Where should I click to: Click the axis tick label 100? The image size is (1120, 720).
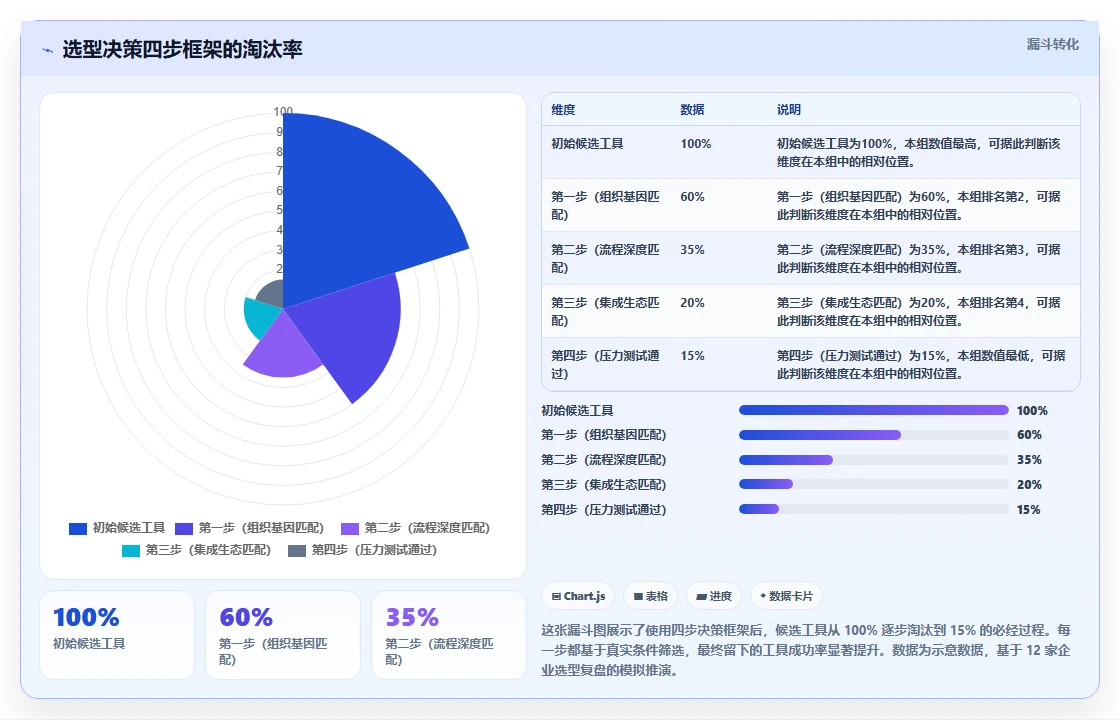click(283, 111)
